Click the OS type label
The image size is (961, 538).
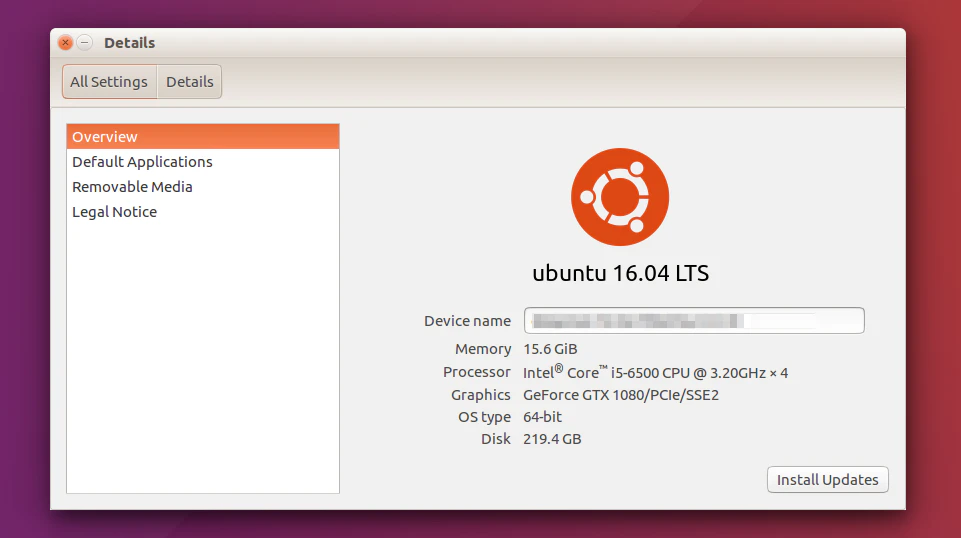(484, 417)
